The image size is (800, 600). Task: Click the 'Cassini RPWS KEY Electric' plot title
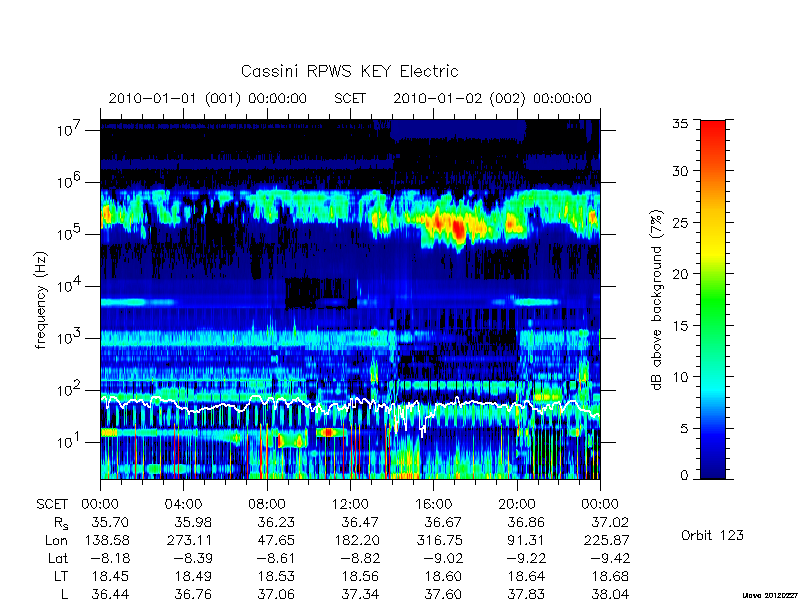(349, 71)
